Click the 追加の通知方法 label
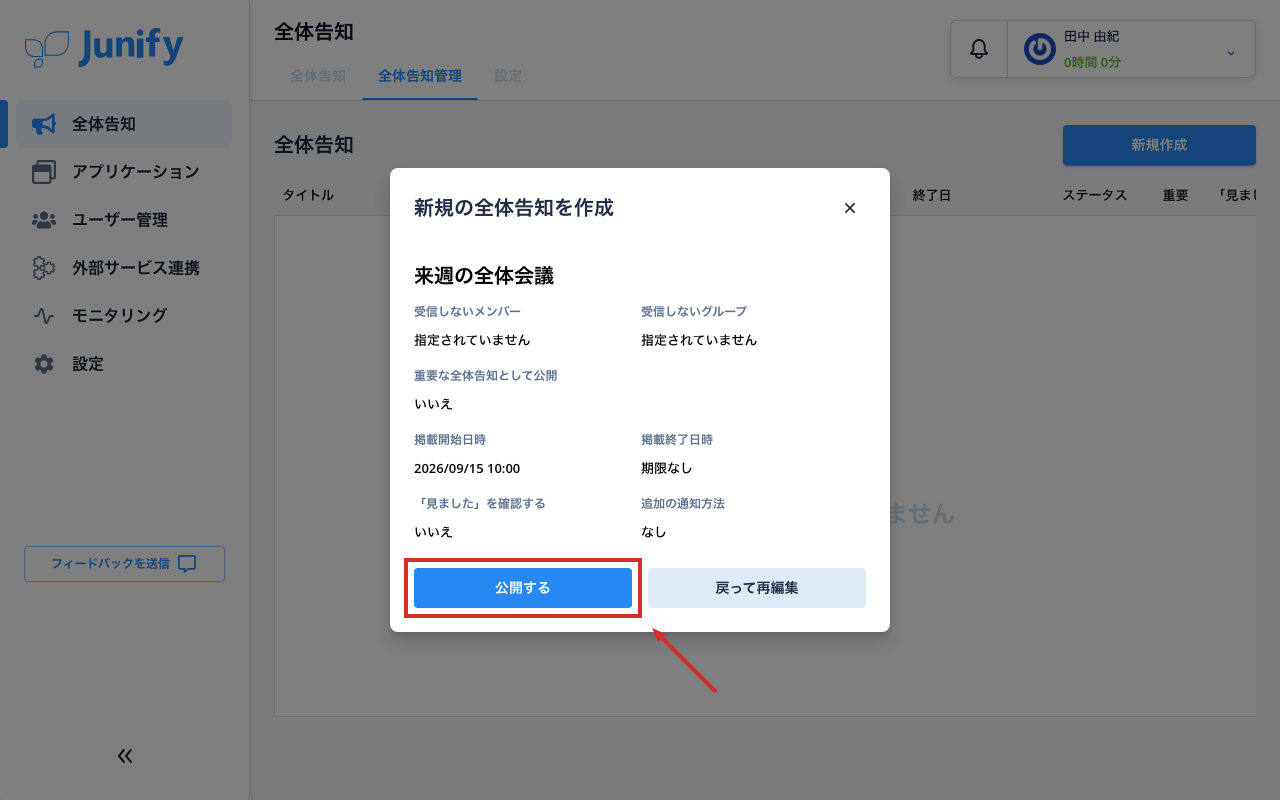 pyautogui.click(x=683, y=504)
